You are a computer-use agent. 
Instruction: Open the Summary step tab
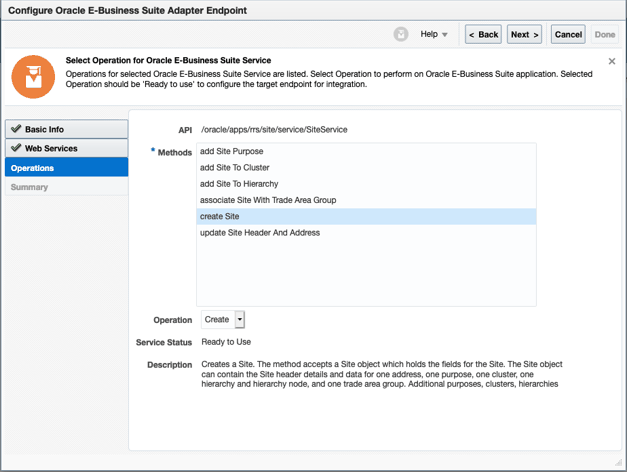pos(29,187)
